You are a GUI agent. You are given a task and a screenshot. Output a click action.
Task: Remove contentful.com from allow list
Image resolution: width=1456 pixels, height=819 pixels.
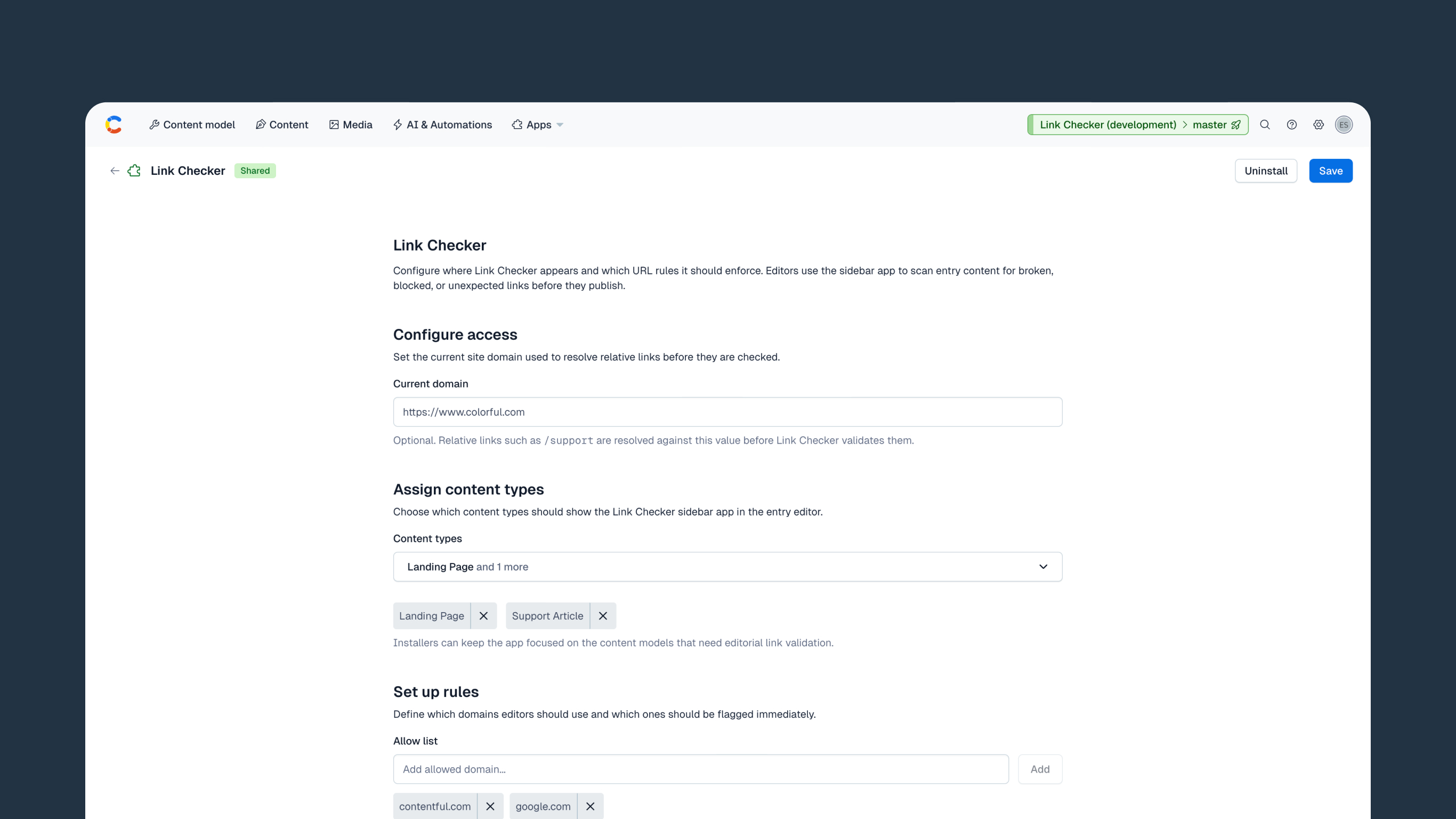pyautogui.click(x=490, y=806)
